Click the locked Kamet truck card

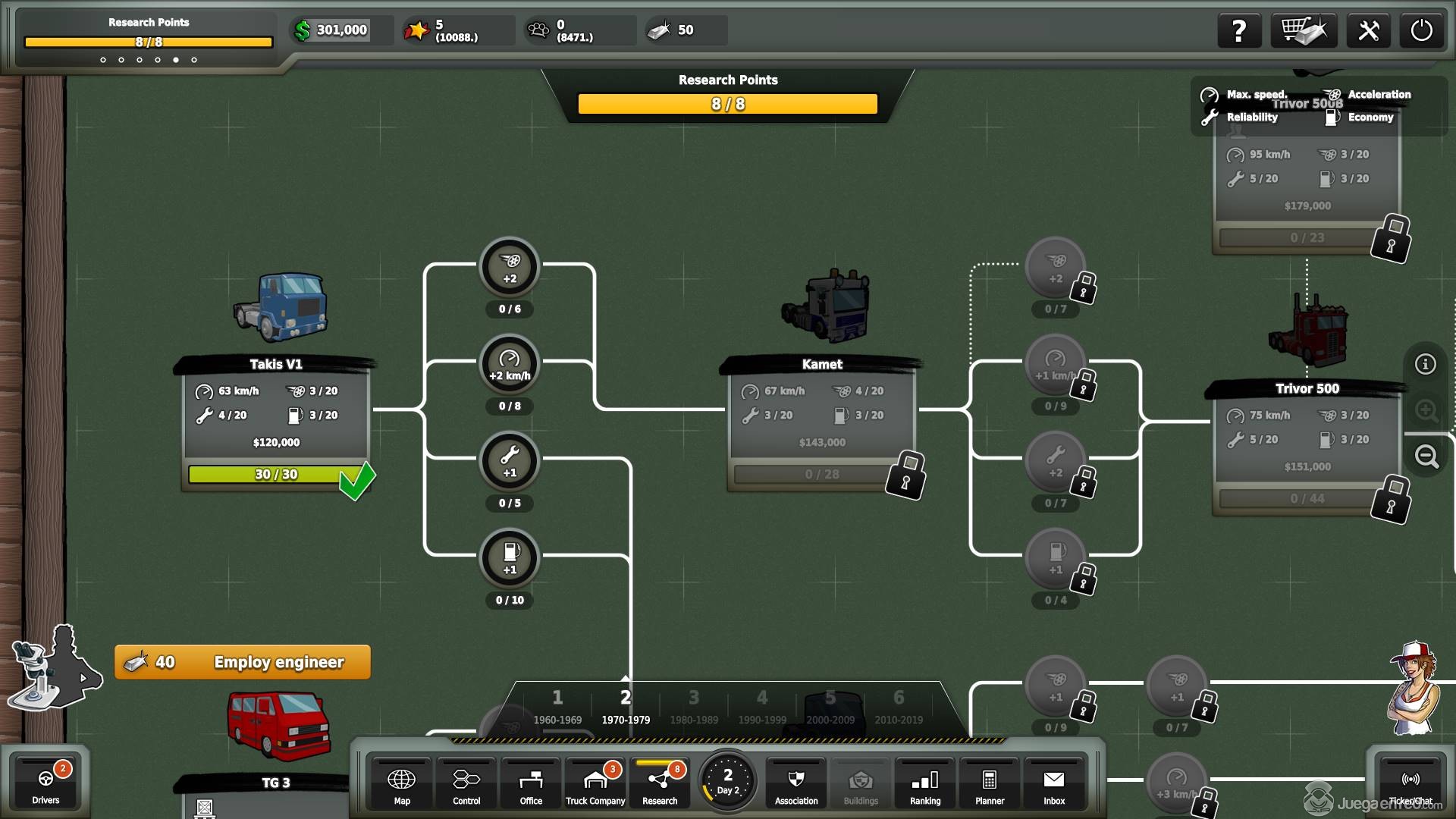coord(822,425)
